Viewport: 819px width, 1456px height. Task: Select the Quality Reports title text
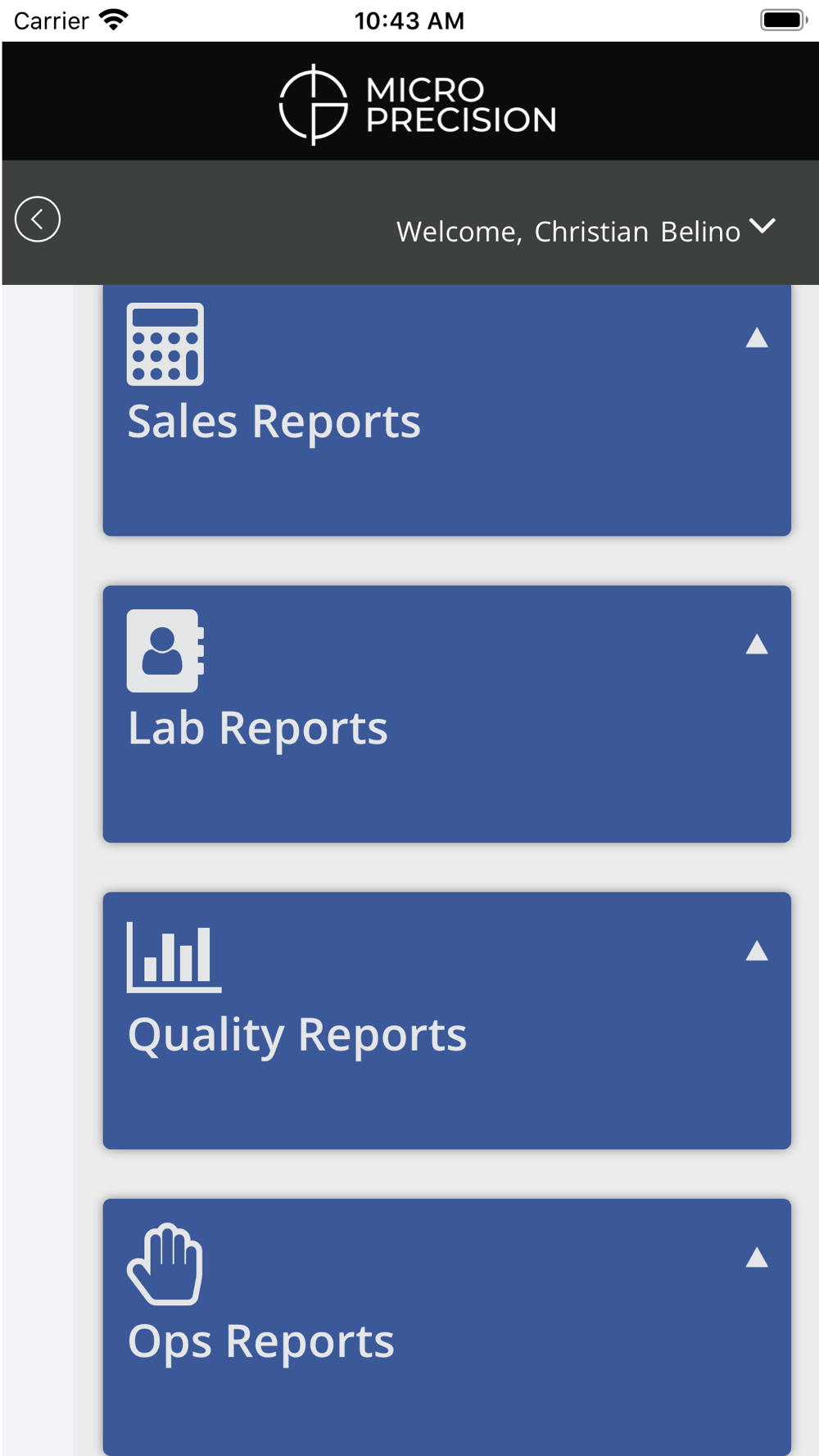point(297,1036)
